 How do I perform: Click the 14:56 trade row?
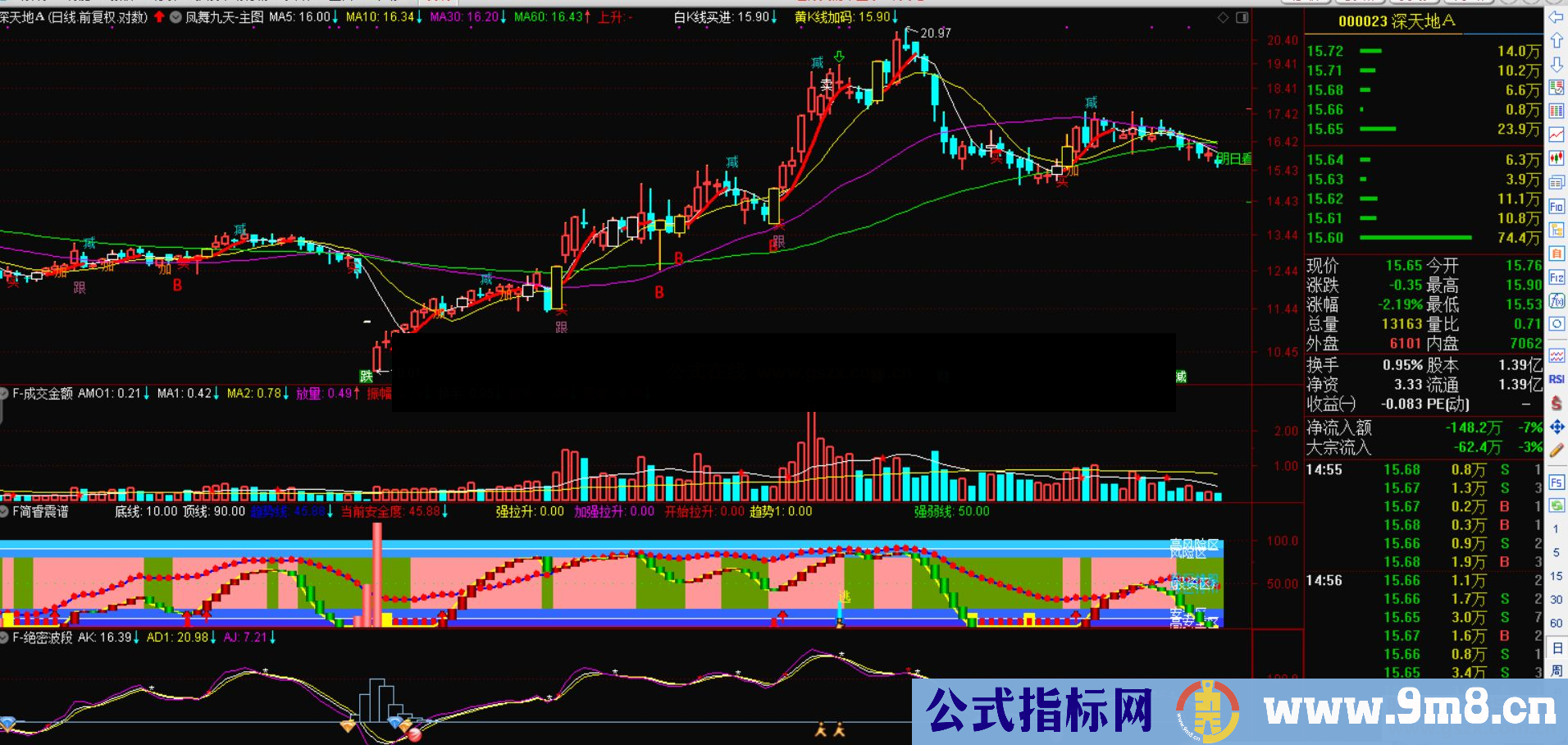pyautogui.click(x=1424, y=580)
